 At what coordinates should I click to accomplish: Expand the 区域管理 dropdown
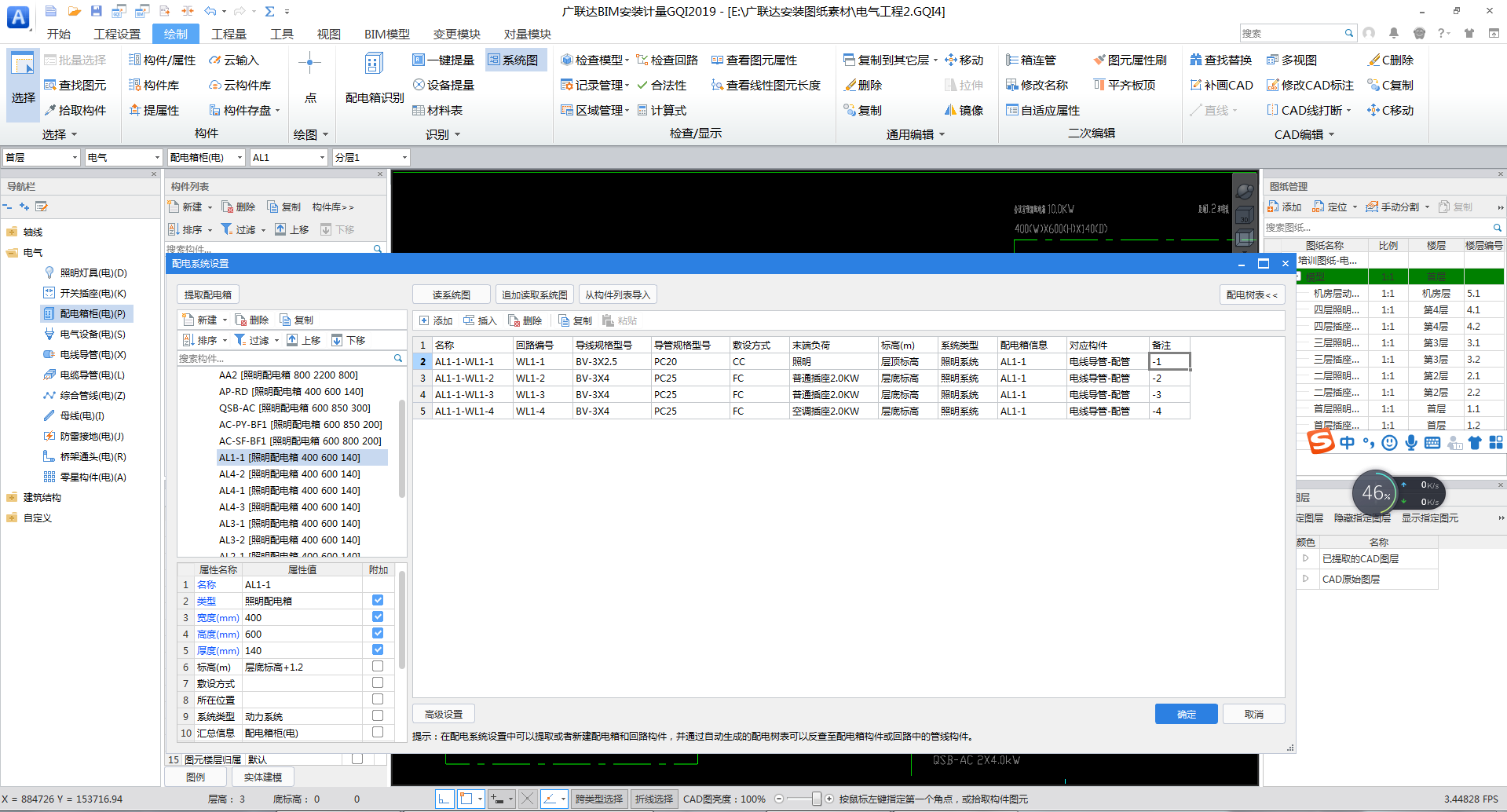[627, 110]
